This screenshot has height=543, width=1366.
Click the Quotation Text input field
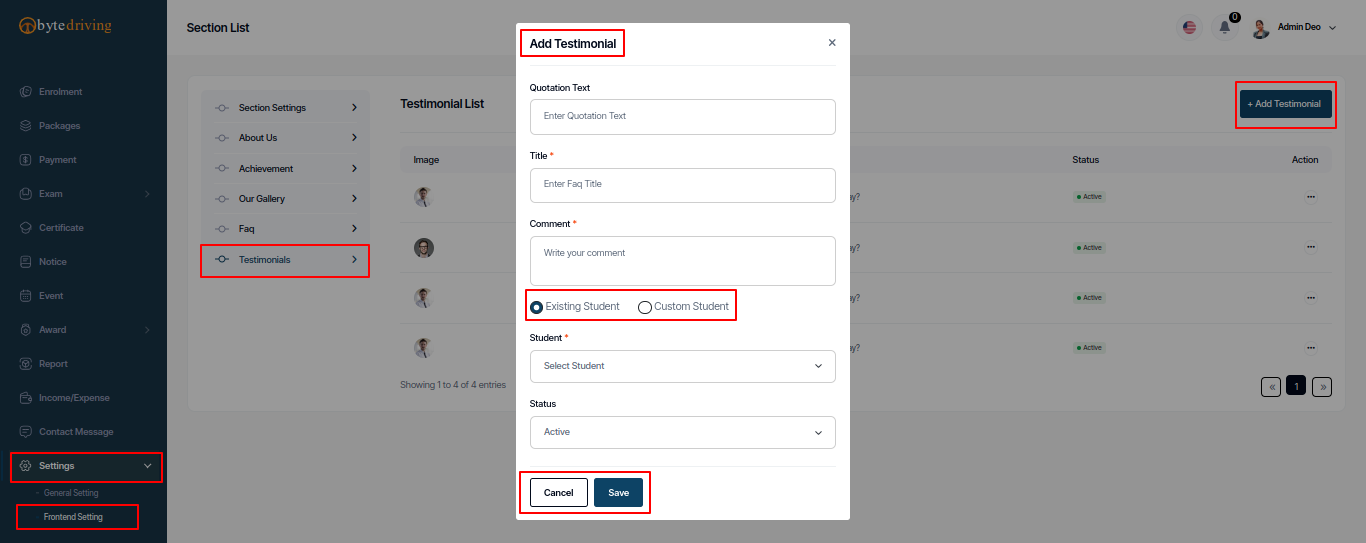[683, 117]
